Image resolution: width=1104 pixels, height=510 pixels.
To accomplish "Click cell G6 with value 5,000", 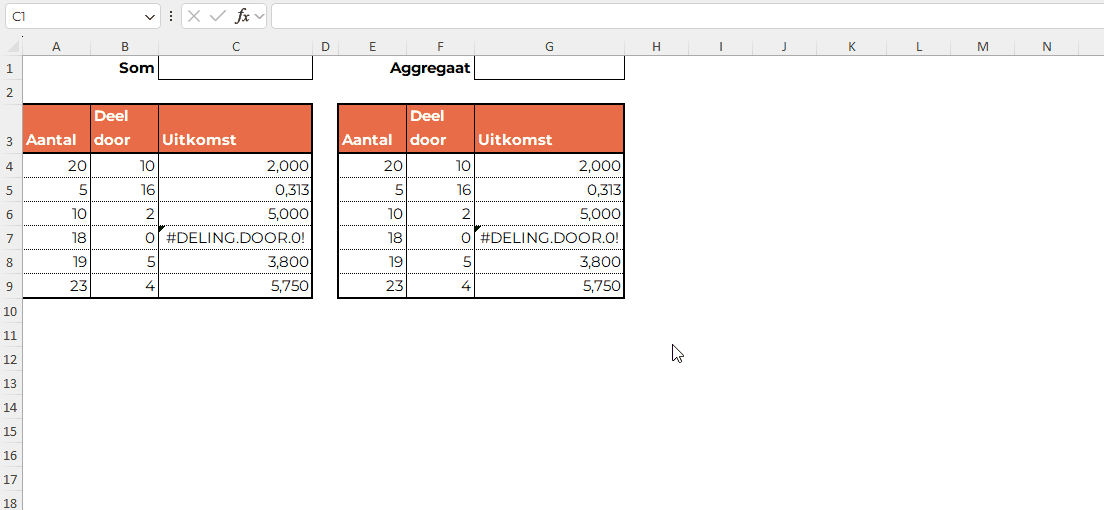I will 549,214.
